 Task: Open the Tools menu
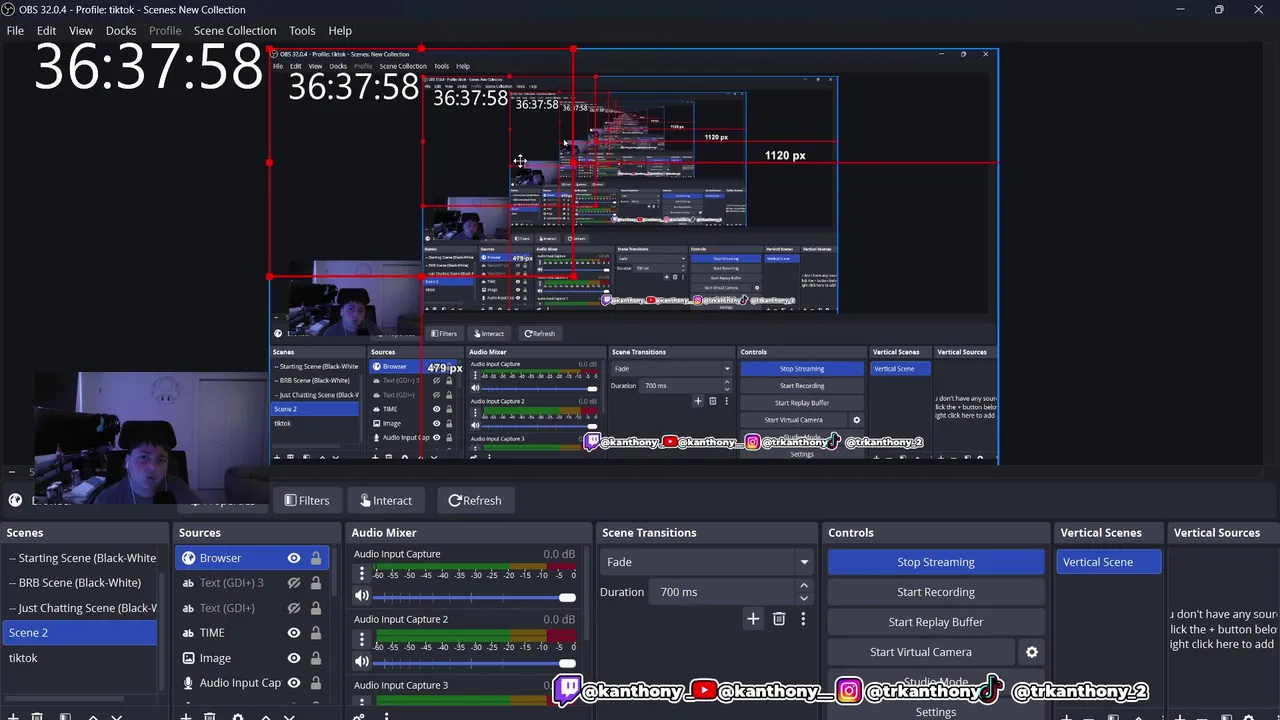coord(302,30)
